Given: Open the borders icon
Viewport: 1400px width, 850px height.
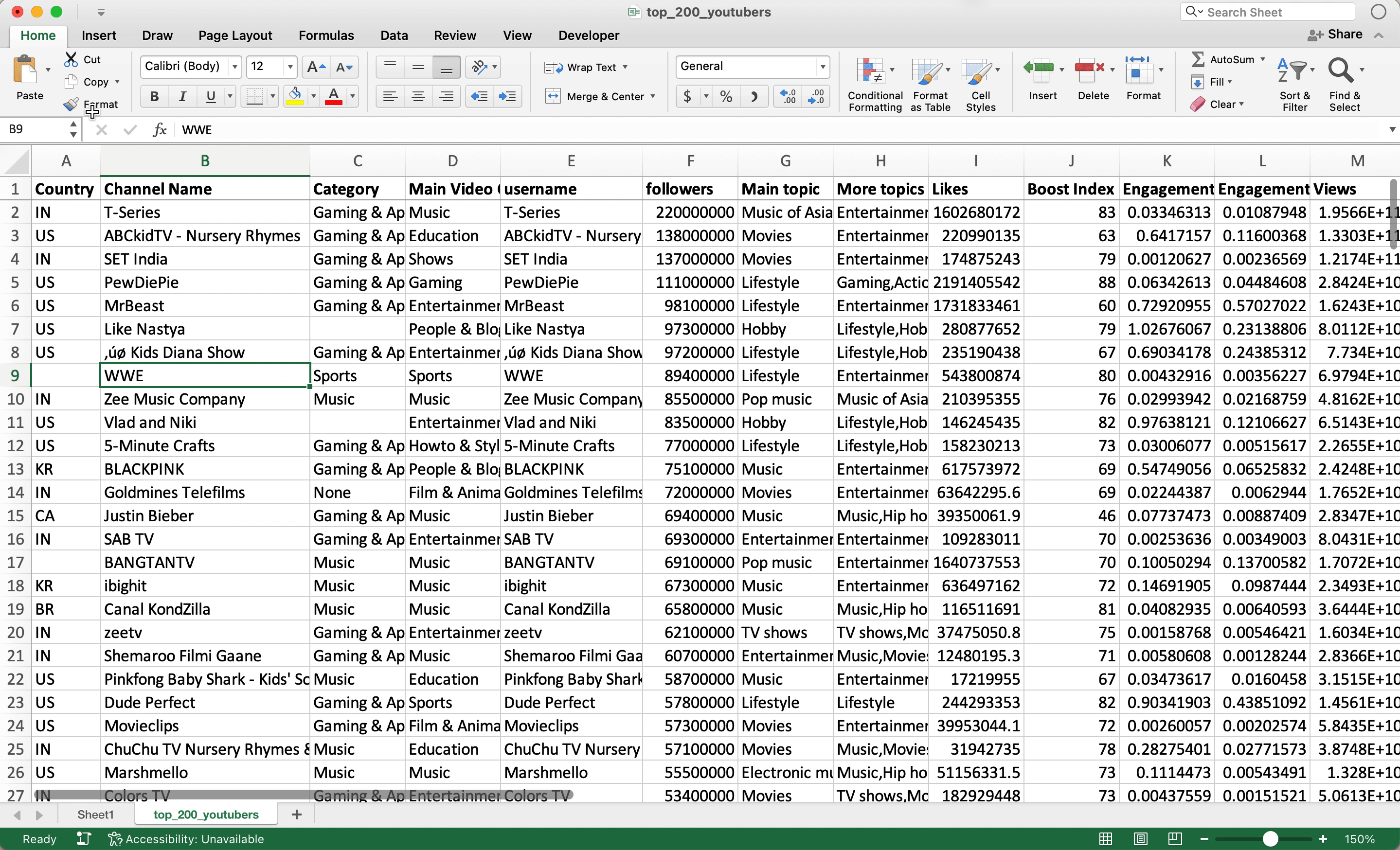Looking at the screenshot, I should [x=254, y=97].
